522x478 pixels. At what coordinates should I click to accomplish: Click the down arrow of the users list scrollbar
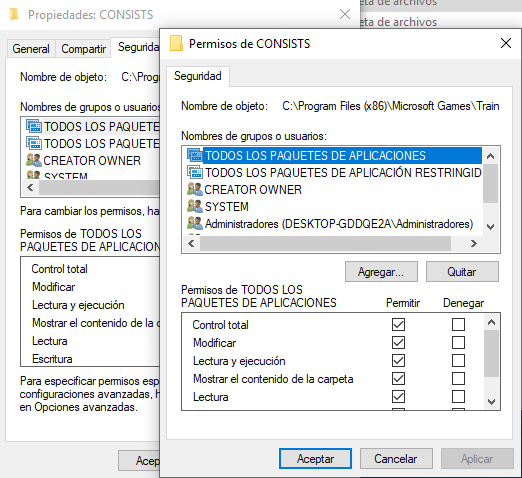click(x=490, y=227)
